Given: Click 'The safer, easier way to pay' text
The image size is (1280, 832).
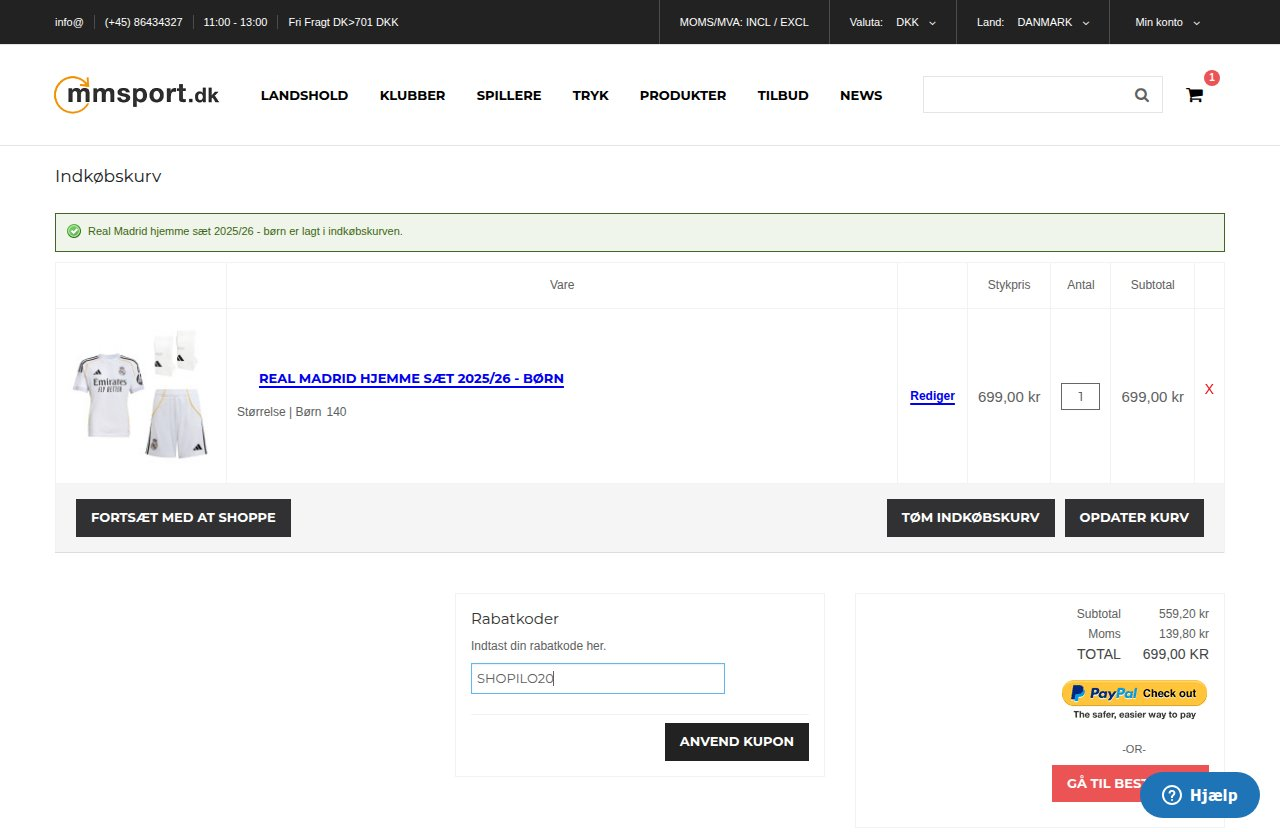Looking at the screenshot, I should pyautogui.click(x=1135, y=715).
